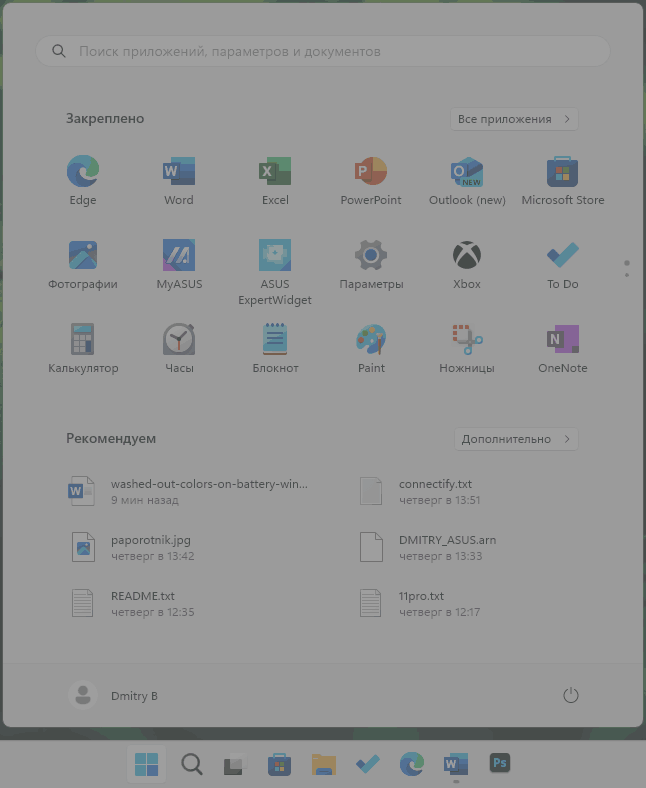Click Дополнительно button in recommendations
Image resolution: width=646 pixels, height=788 pixels.
tap(516, 439)
